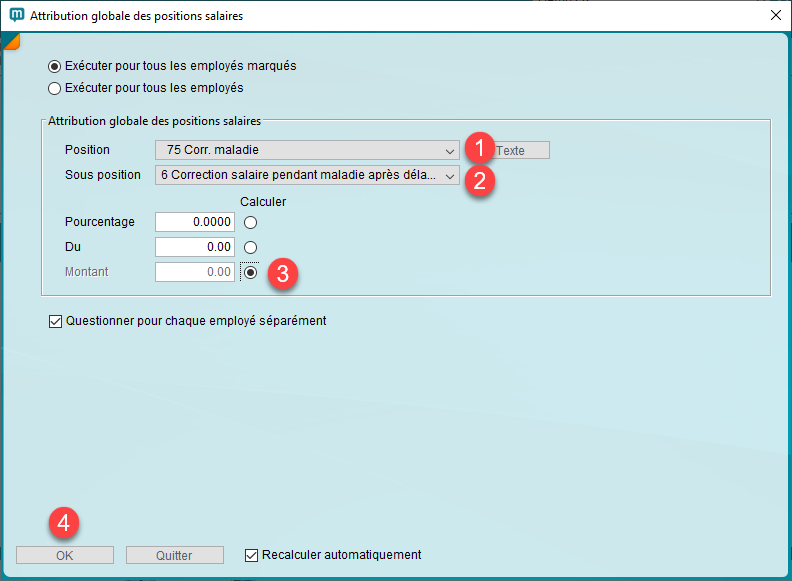This screenshot has width=792, height=581.
Task: Select Calculer radio for Du row
Action: (x=251, y=247)
